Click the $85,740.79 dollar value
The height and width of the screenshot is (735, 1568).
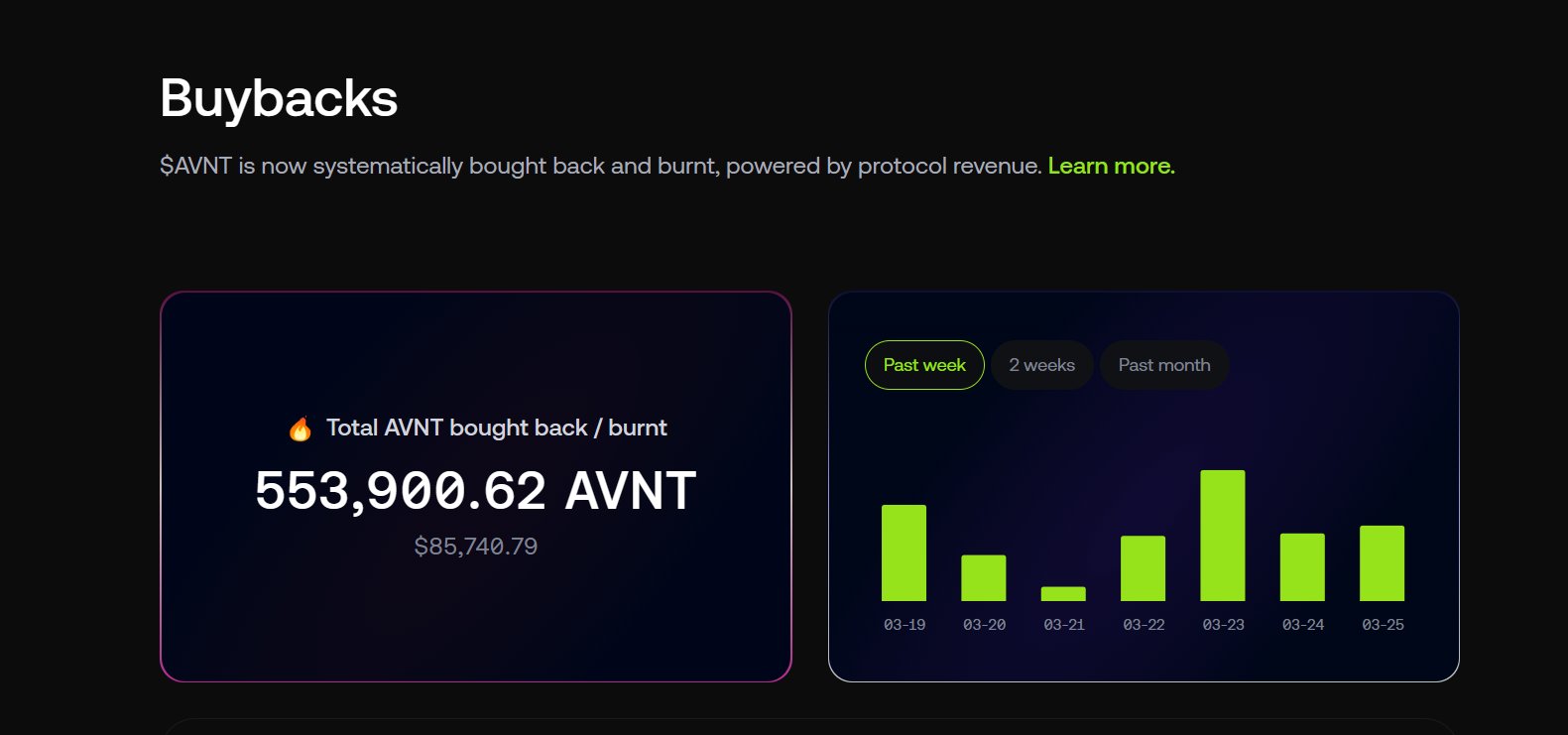click(x=475, y=547)
